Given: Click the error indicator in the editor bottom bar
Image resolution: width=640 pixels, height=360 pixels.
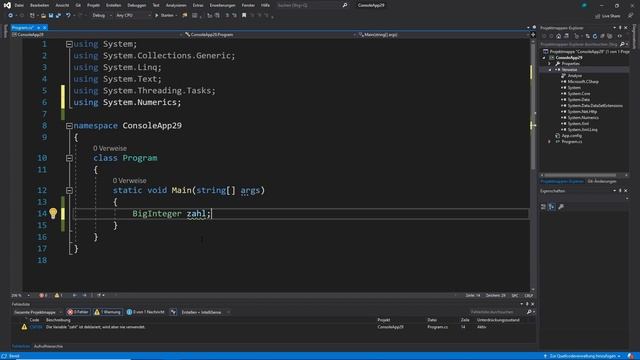Looking at the screenshot, I should point(43,295).
